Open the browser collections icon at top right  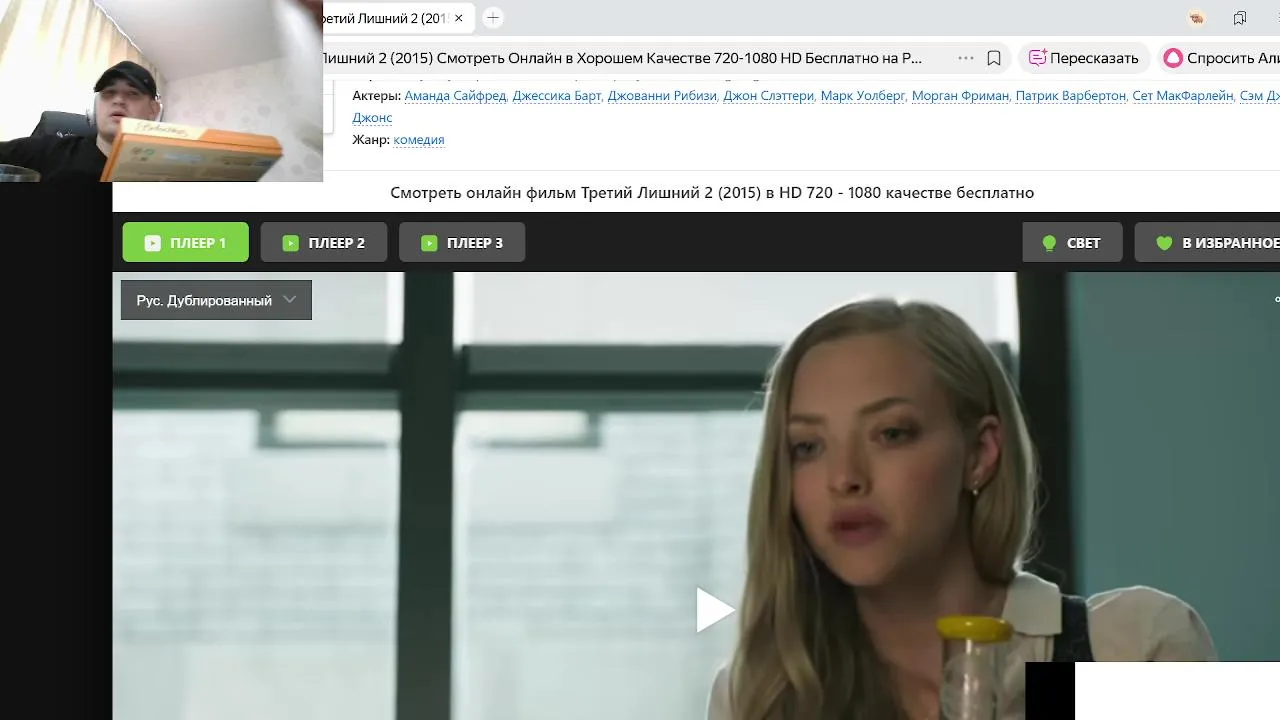point(1240,18)
